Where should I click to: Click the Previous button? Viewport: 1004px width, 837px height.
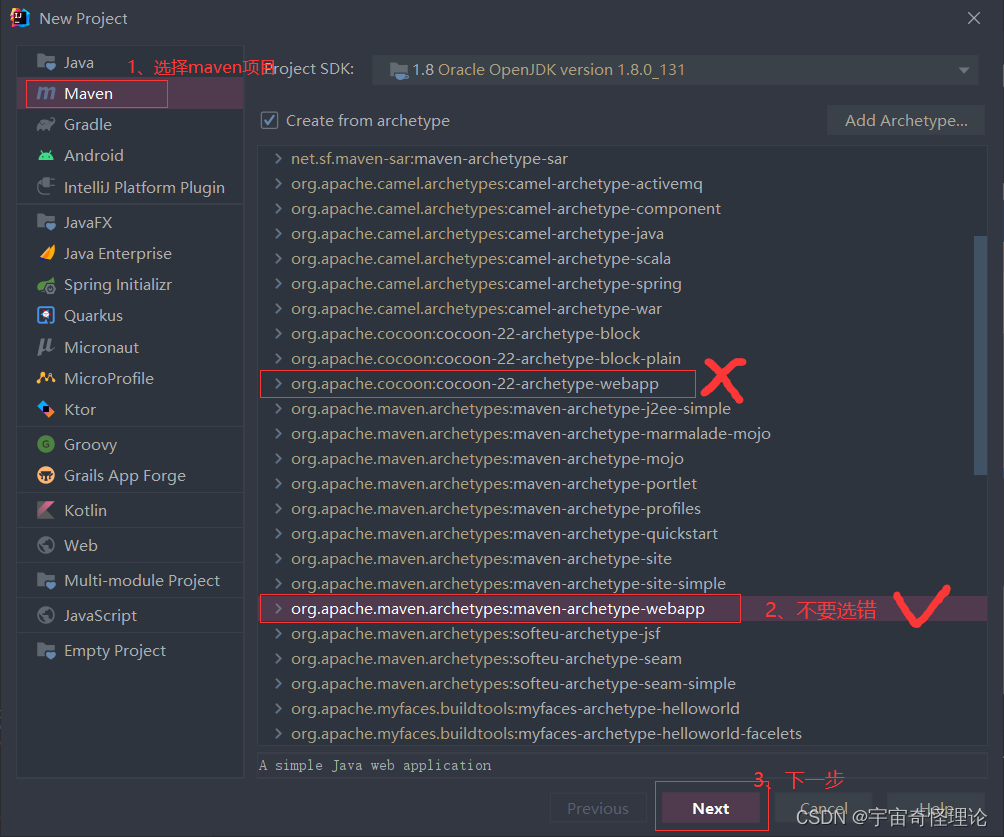click(x=598, y=808)
